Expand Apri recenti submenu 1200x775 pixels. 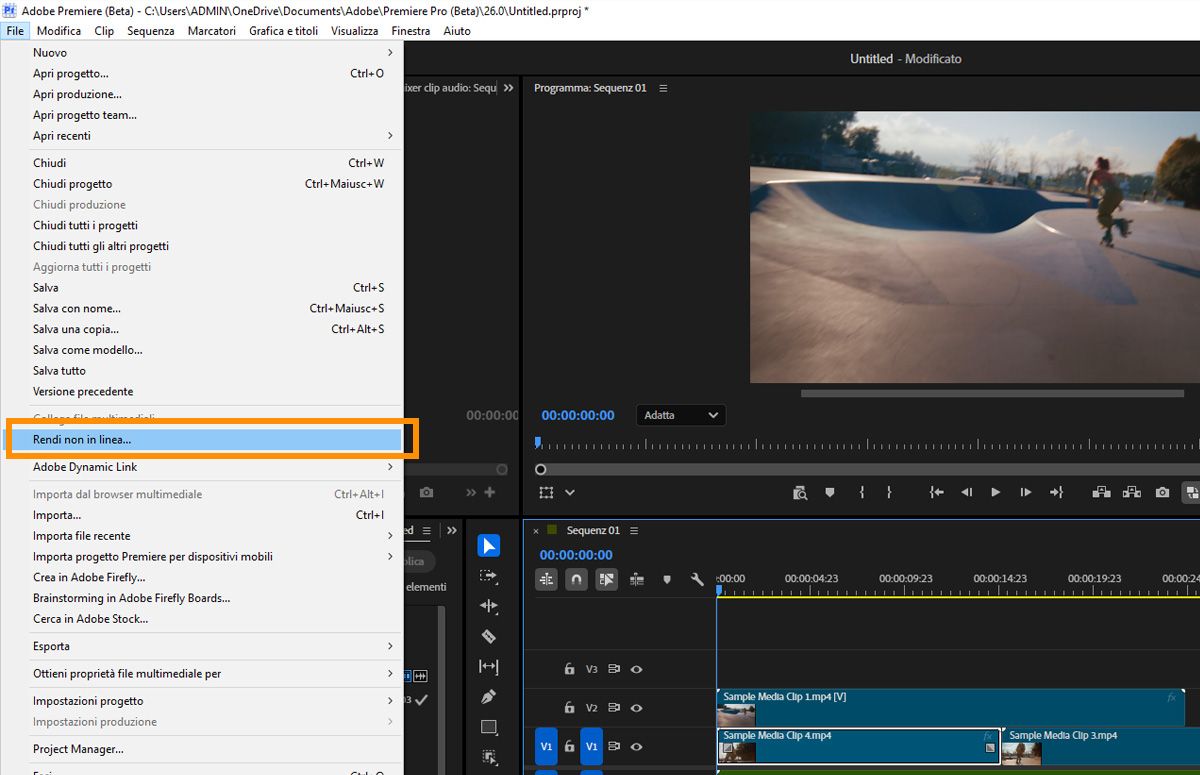pyautogui.click(x=200, y=136)
